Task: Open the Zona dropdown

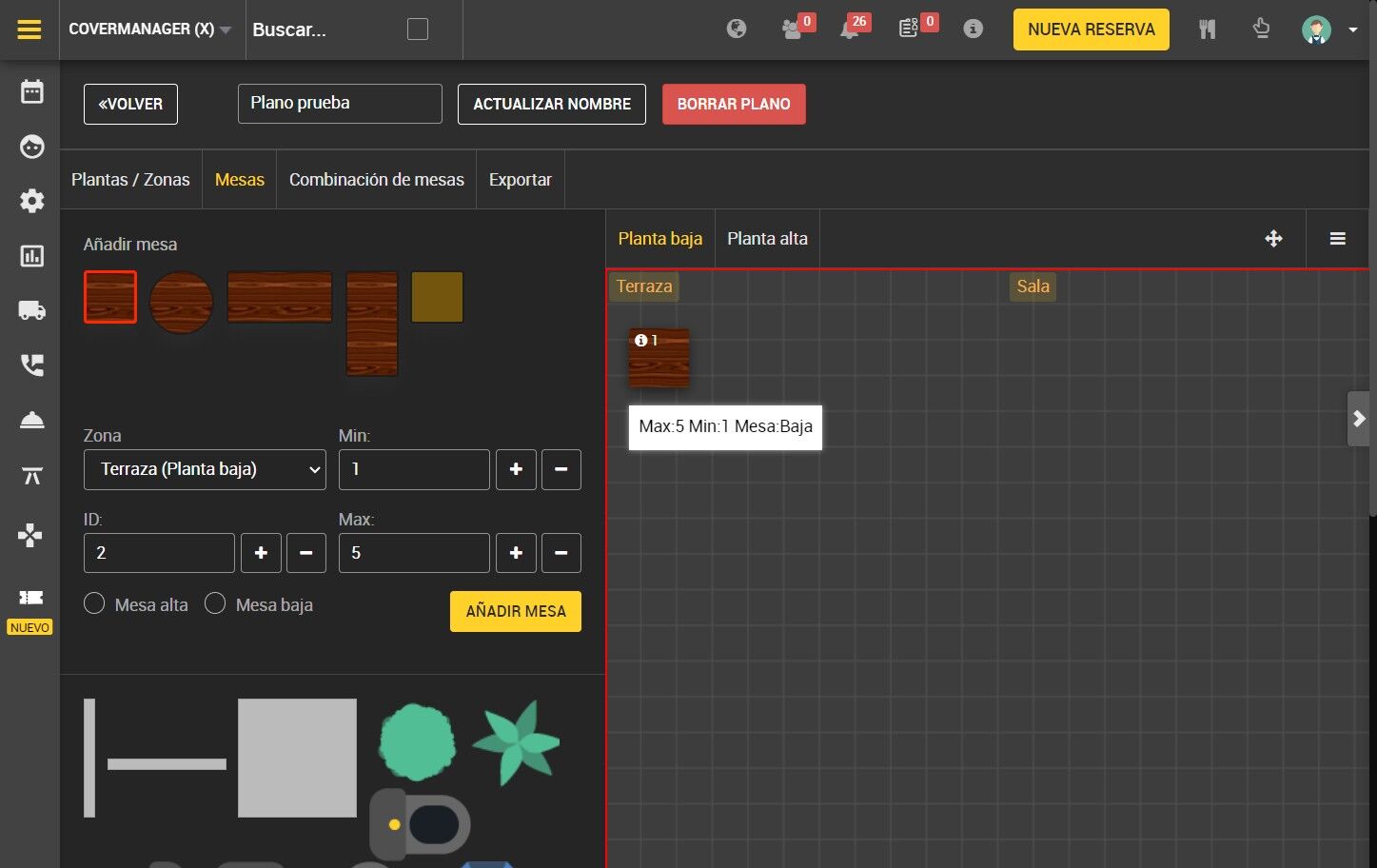Action: (205, 469)
